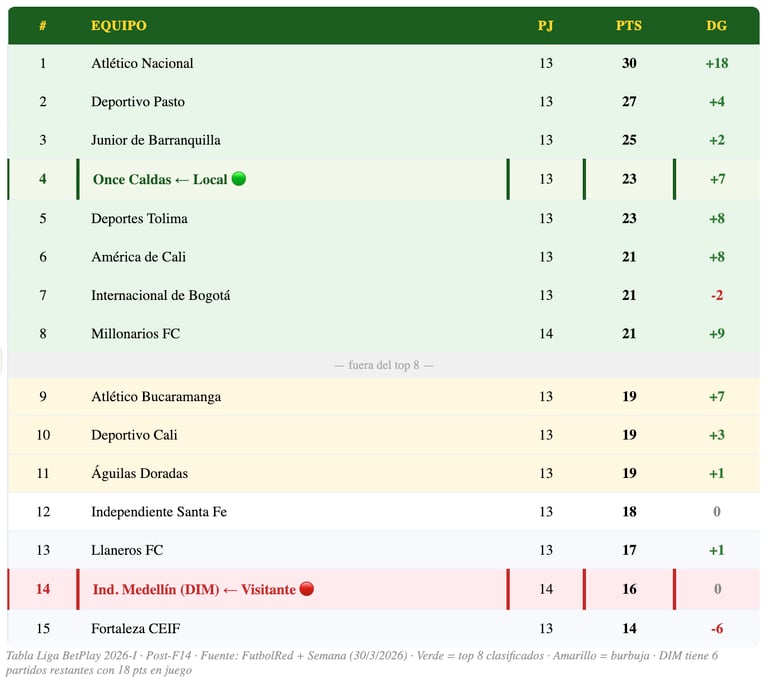Image resolution: width=768 pixels, height=680 pixels.
Task: Click the DG column header
Action: tap(716, 25)
